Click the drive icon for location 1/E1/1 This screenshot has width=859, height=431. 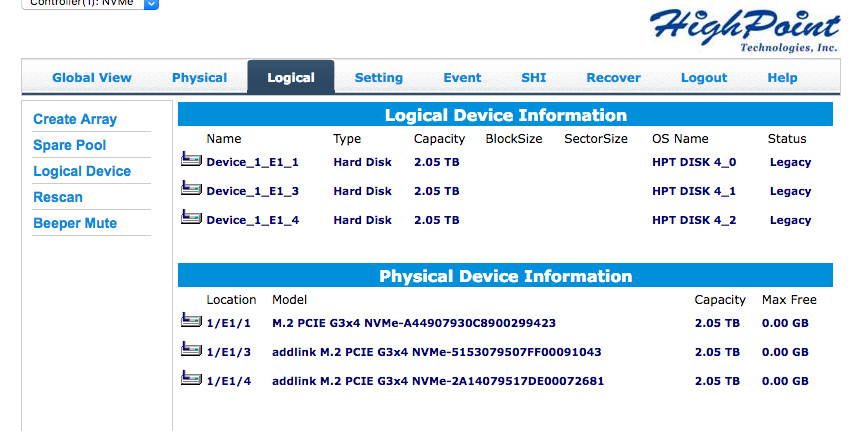pos(191,320)
